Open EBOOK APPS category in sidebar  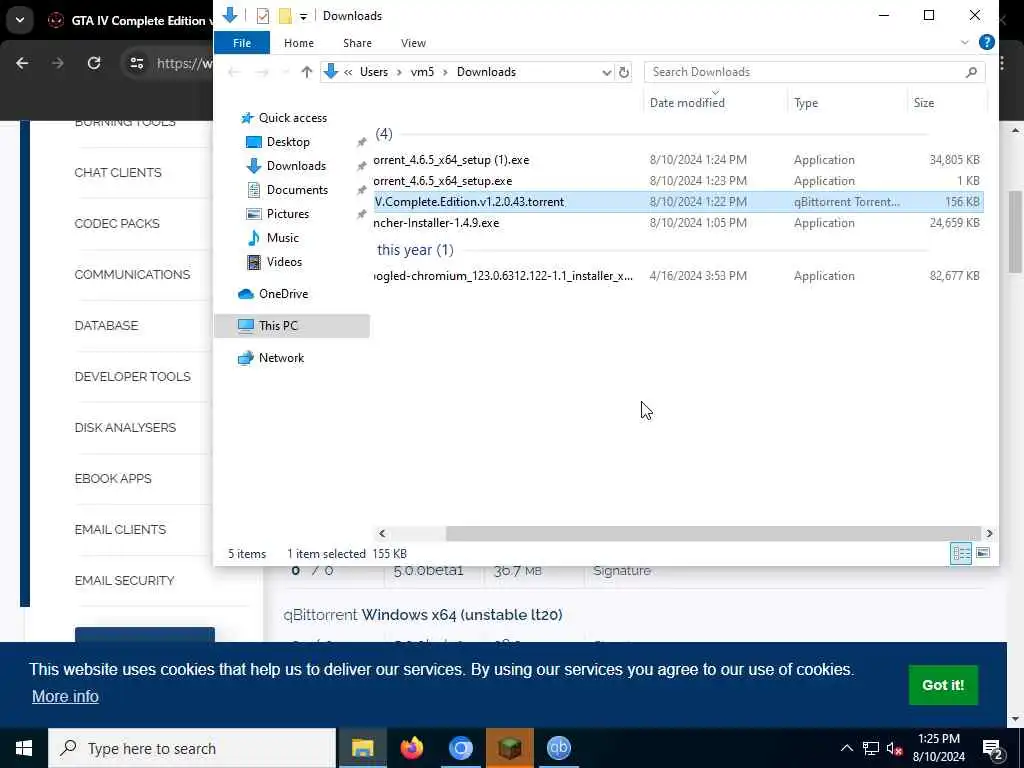(x=112, y=478)
